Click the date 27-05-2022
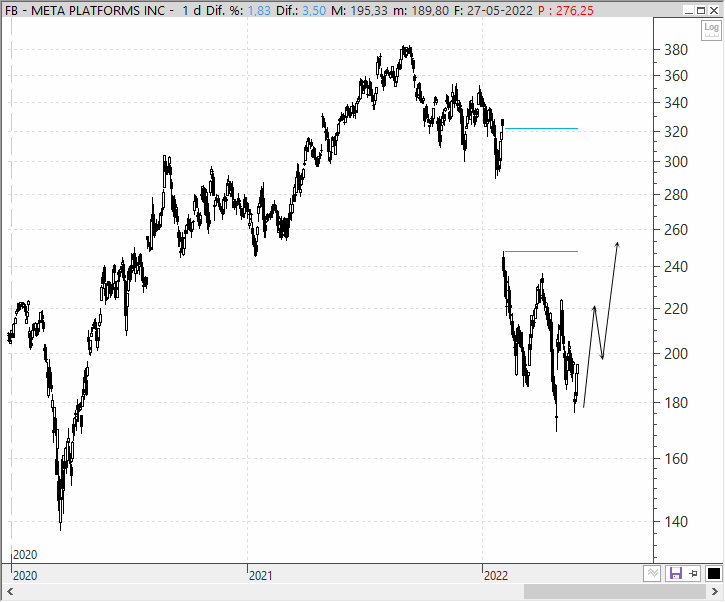725x602 pixels. coord(499,10)
